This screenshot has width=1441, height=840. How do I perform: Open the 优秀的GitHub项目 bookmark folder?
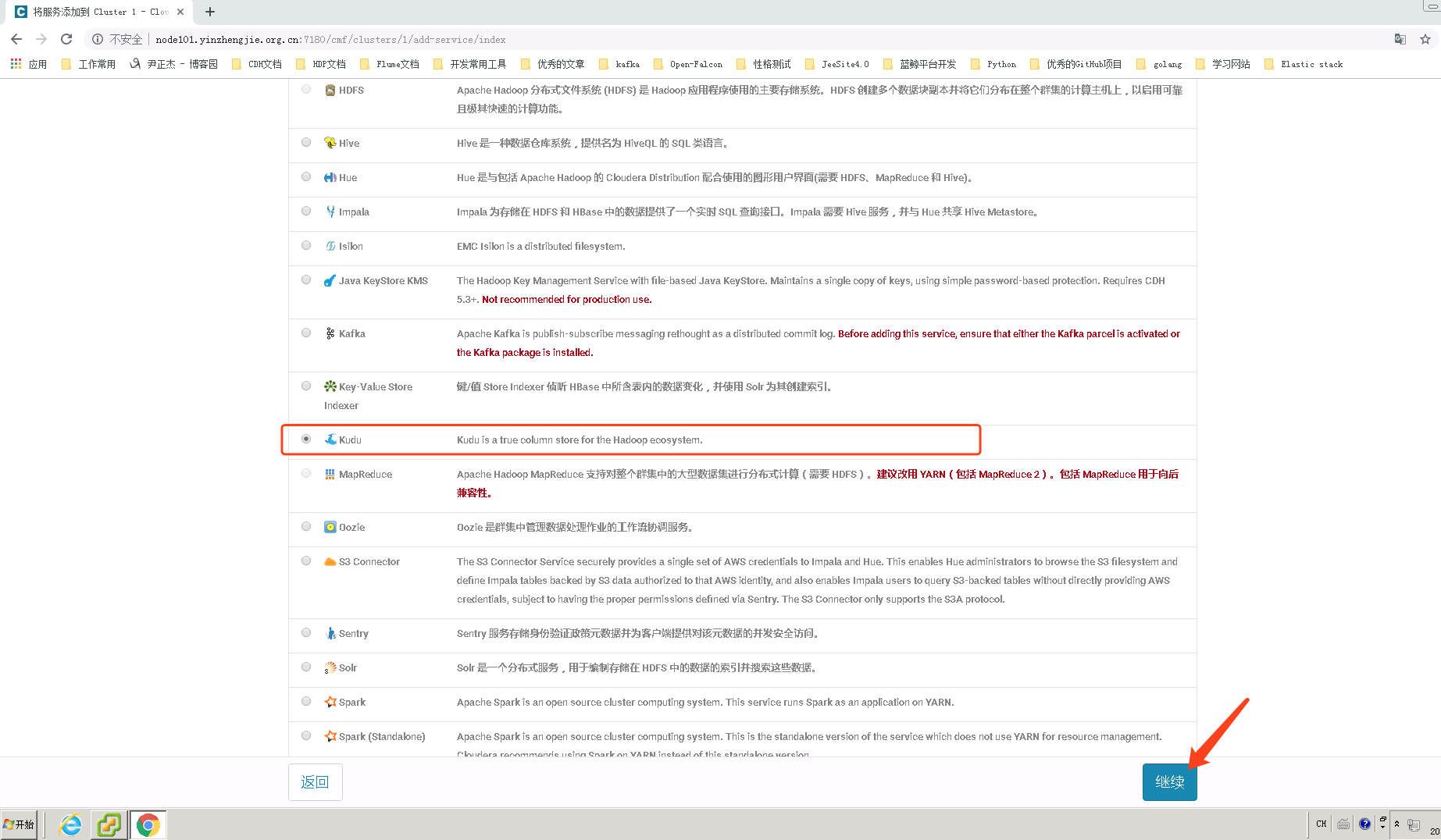[1075, 64]
